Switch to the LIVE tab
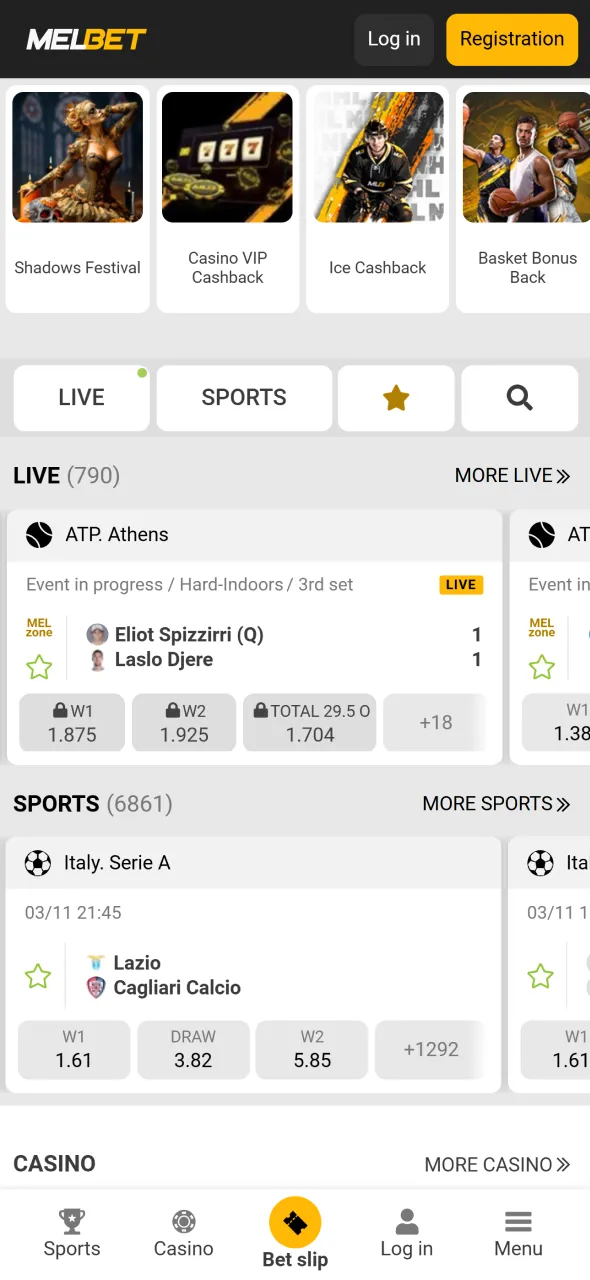Screen dimensions: 590x1280 coord(81,397)
